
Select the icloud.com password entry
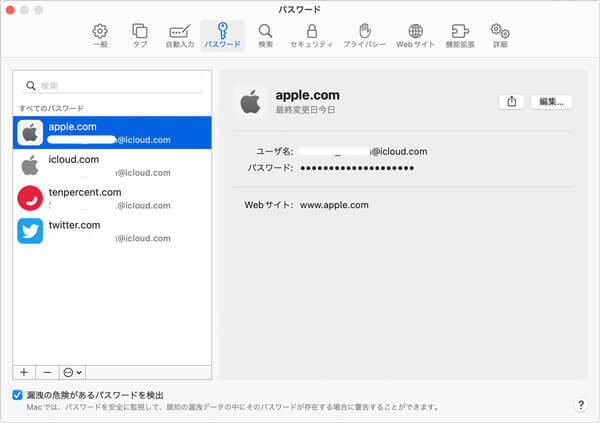(112, 165)
